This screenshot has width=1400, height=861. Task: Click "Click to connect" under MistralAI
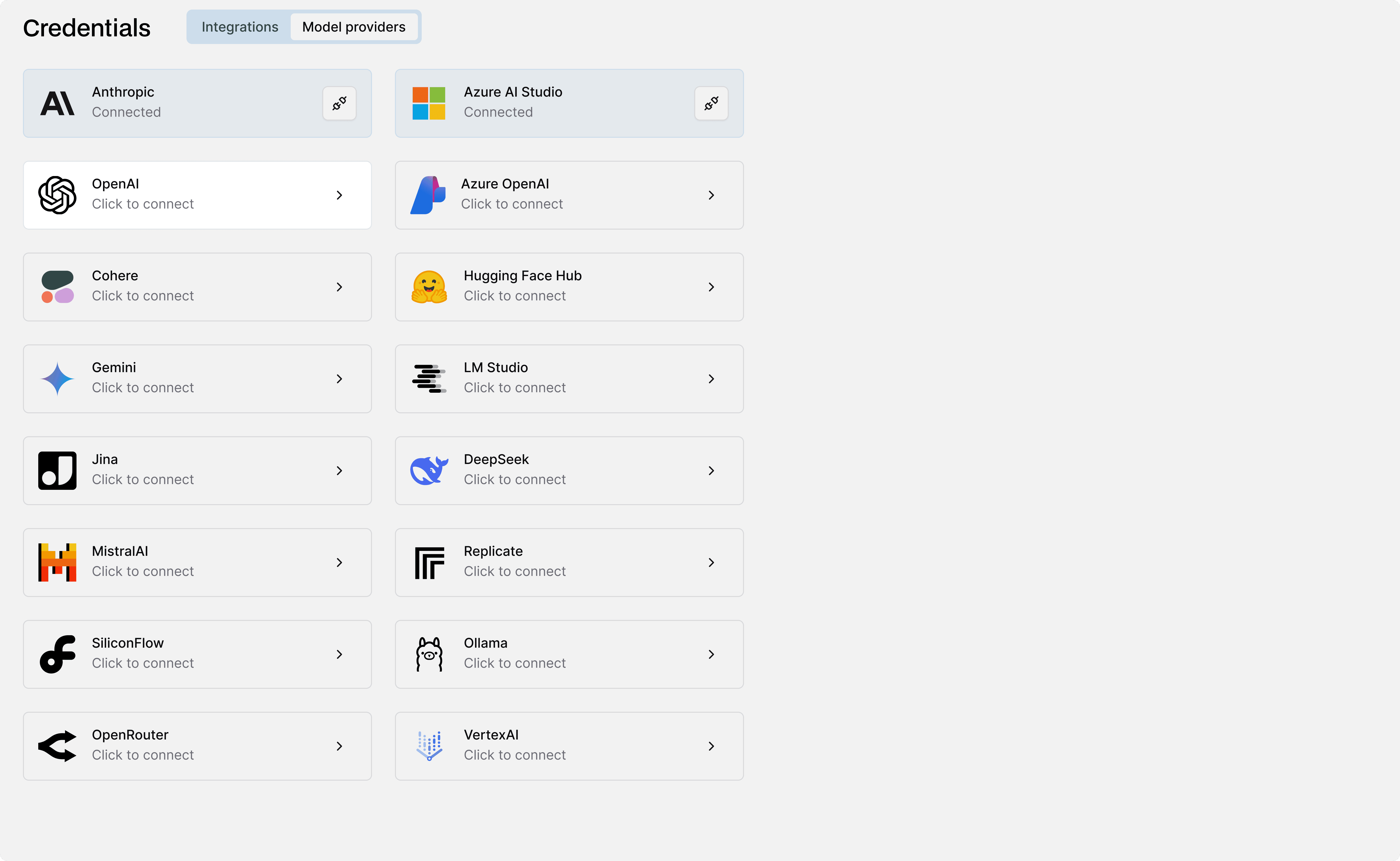tap(143, 571)
